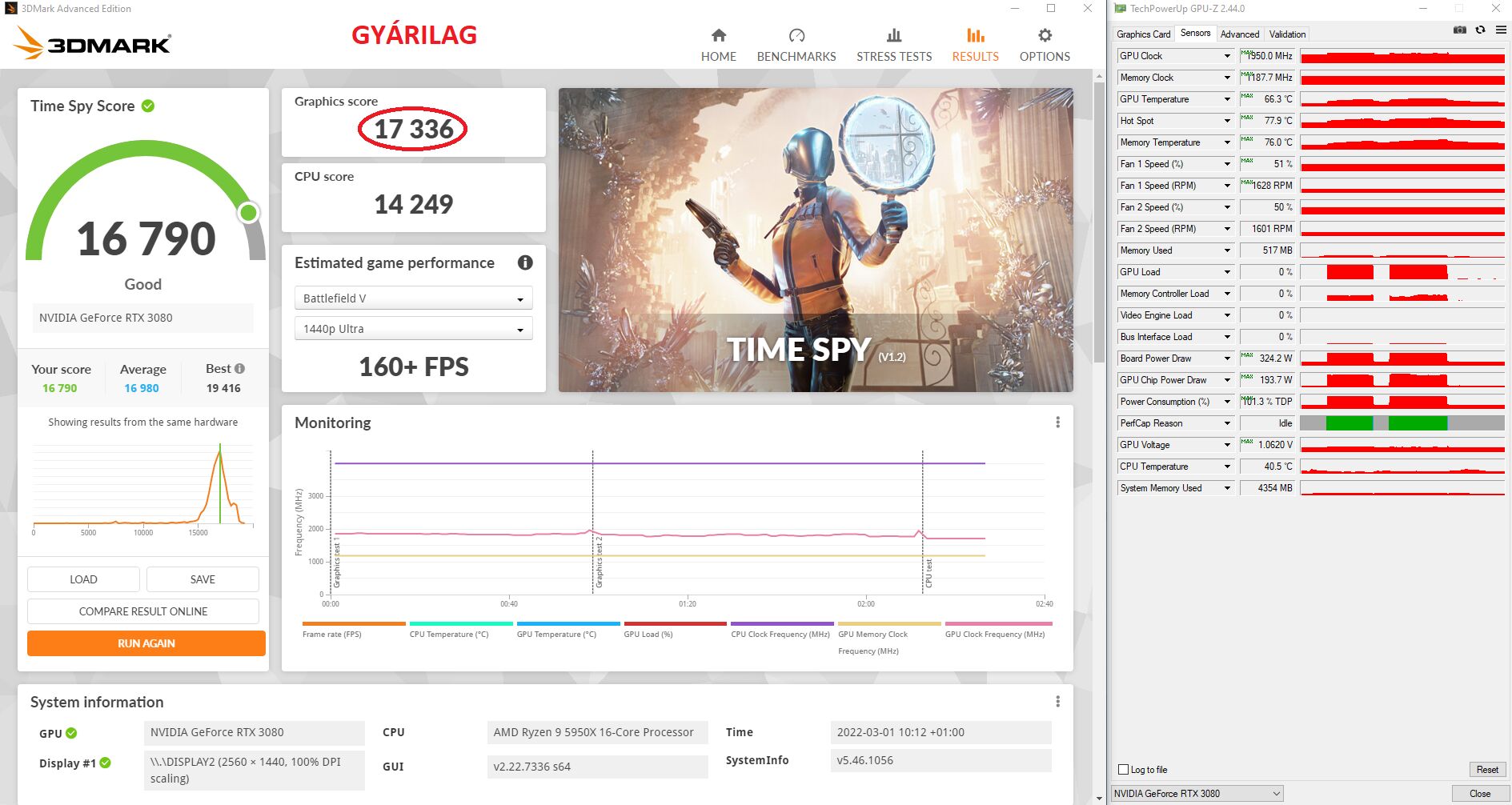Image resolution: width=1512 pixels, height=805 pixels.
Task: Click the Graphics score value 17 336
Action: coord(414,129)
